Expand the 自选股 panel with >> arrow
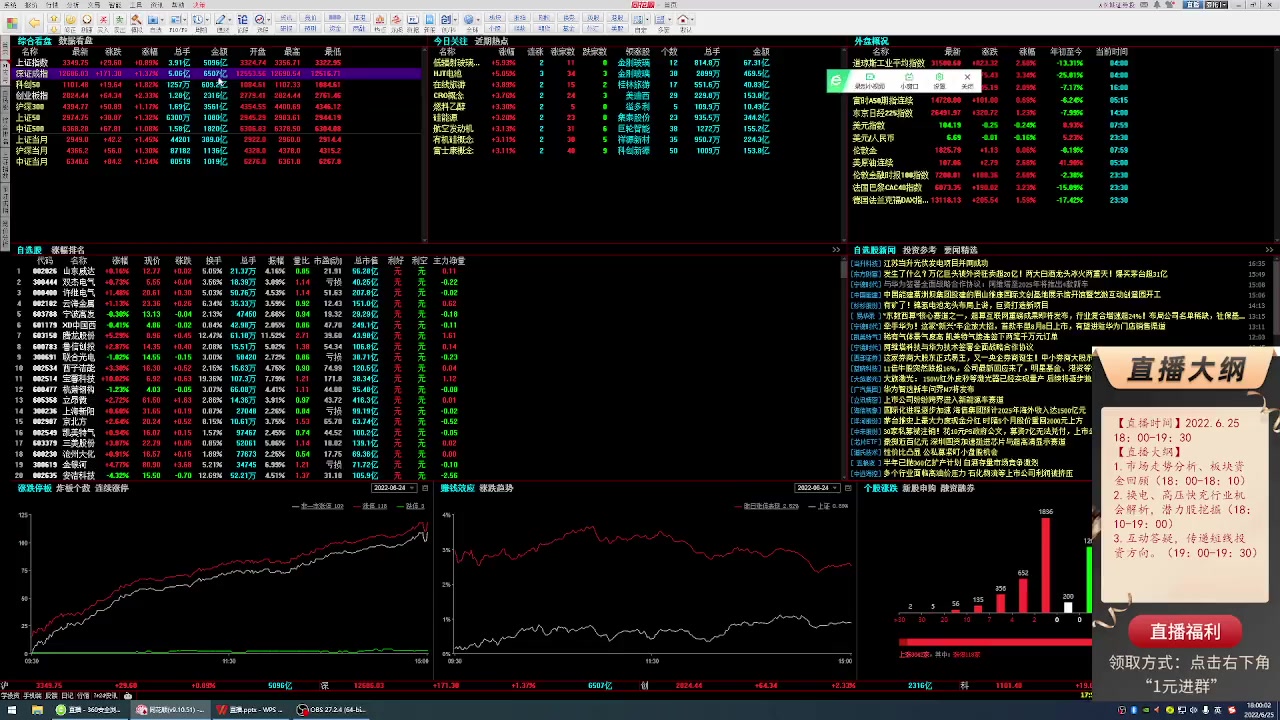 pos(836,250)
